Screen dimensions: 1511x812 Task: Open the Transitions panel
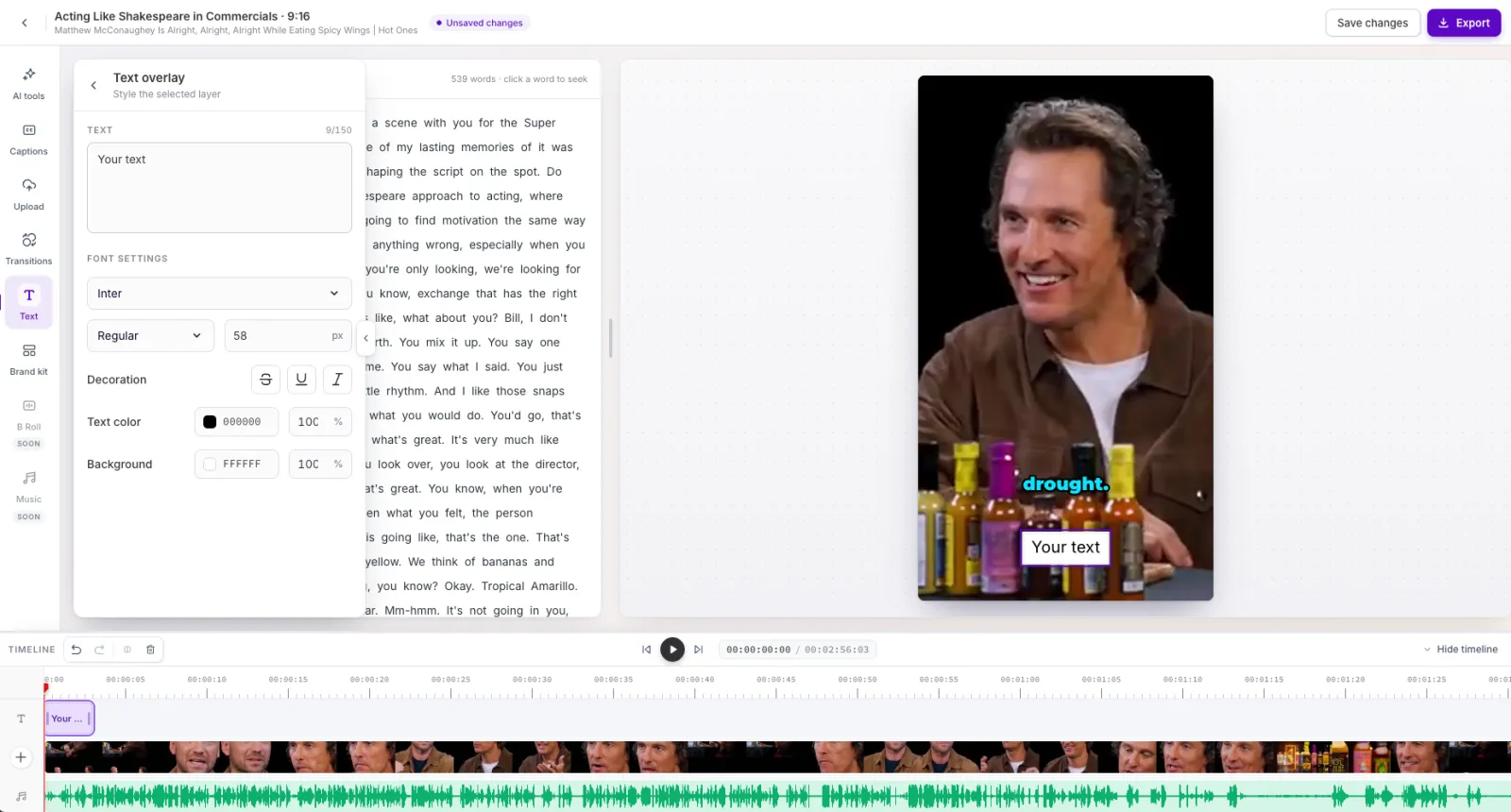pos(28,248)
